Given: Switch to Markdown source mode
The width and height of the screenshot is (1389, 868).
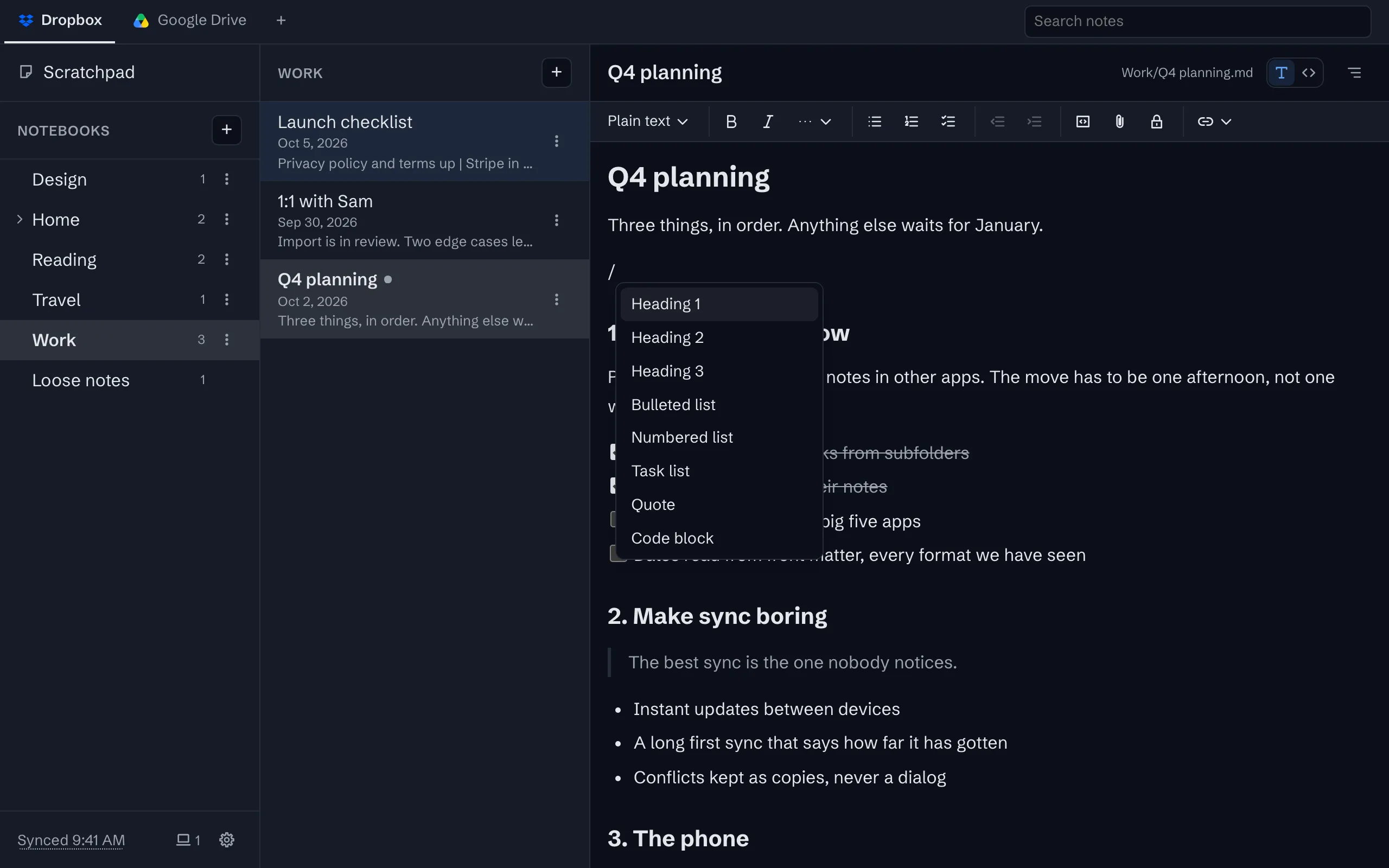Looking at the screenshot, I should [x=1309, y=73].
